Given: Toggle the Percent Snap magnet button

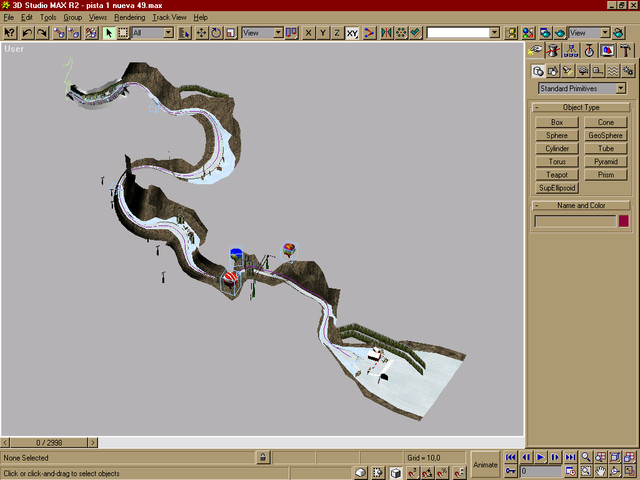Looking at the screenshot, I should point(442,473).
